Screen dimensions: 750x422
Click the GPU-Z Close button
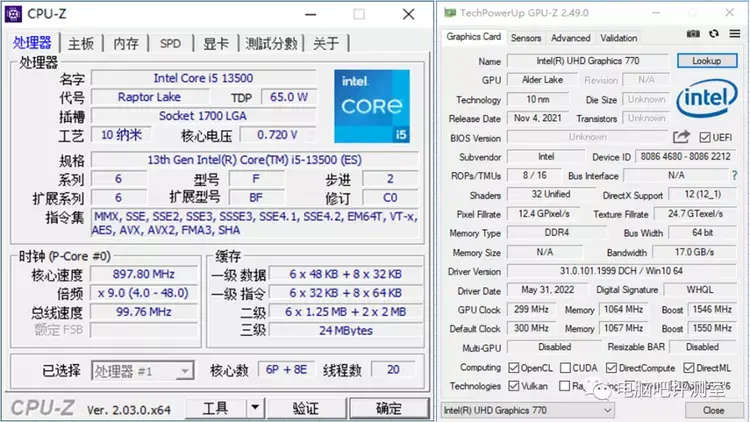(x=713, y=410)
